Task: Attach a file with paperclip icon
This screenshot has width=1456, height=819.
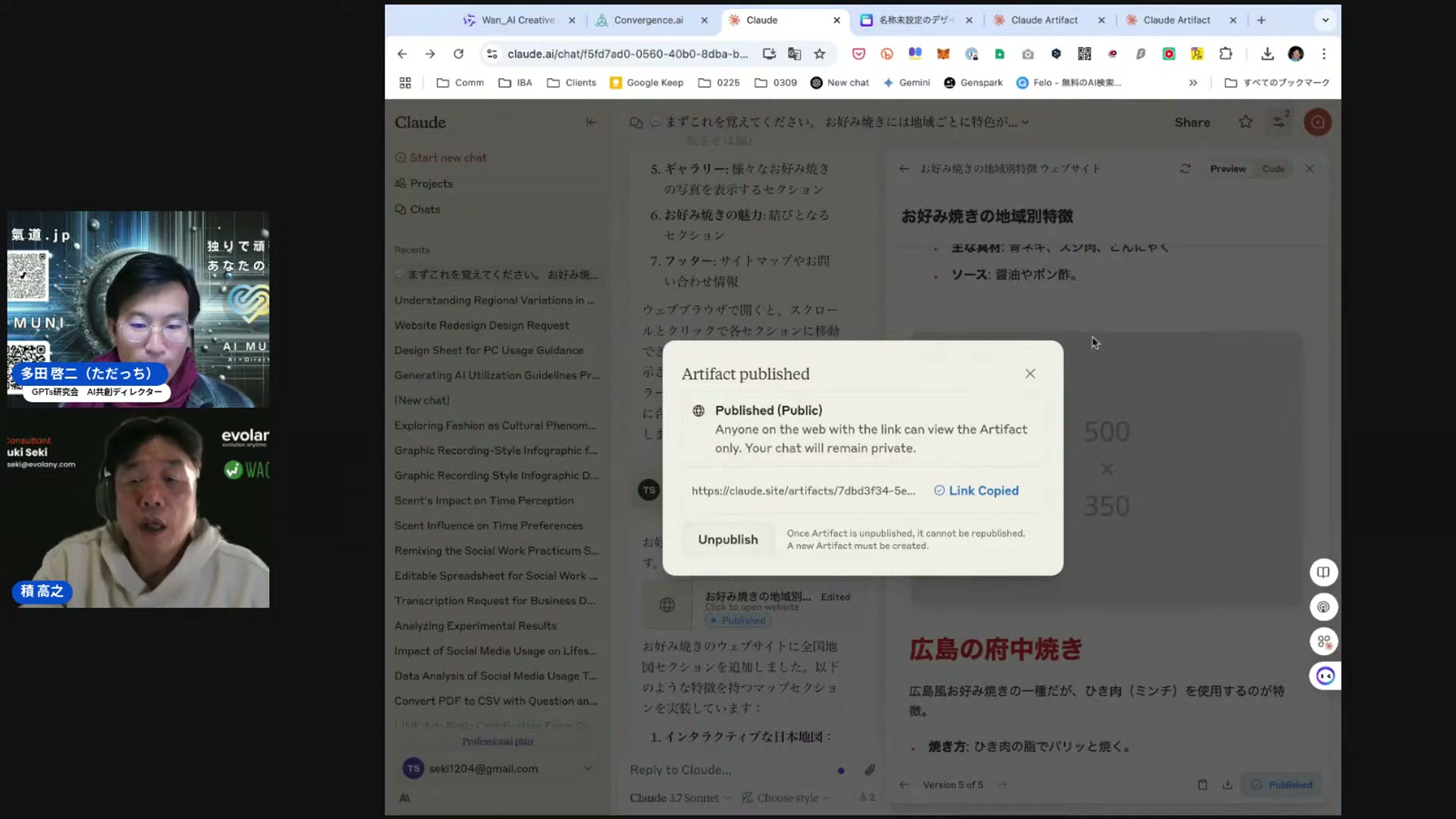Action: (870, 770)
